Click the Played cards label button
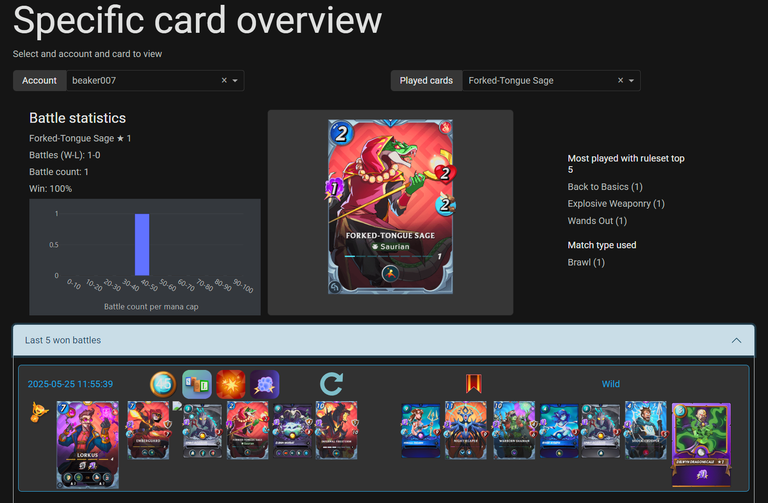Screen dimensions: 768x503 coord(426,80)
